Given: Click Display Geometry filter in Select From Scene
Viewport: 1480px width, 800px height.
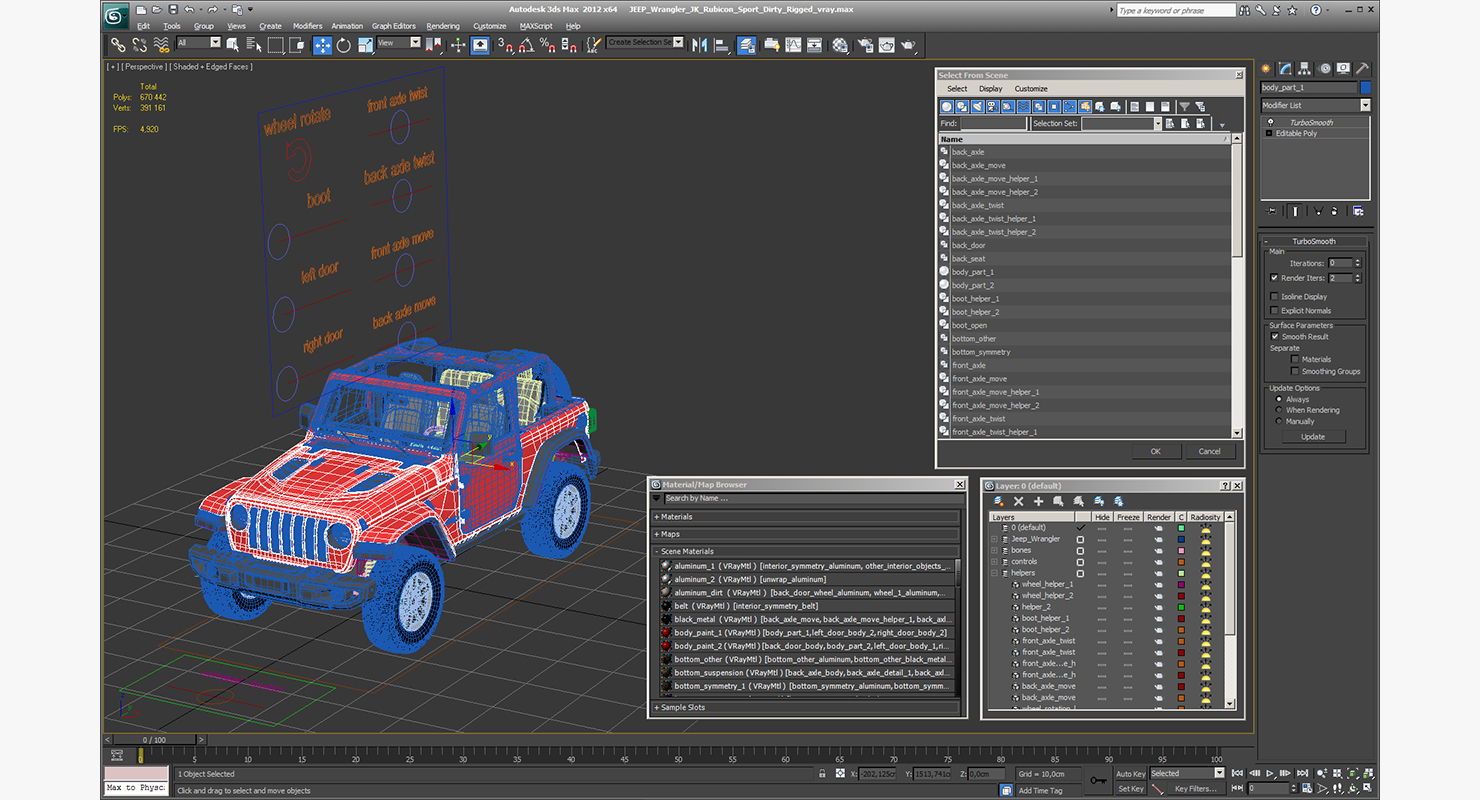Looking at the screenshot, I should [947, 106].
